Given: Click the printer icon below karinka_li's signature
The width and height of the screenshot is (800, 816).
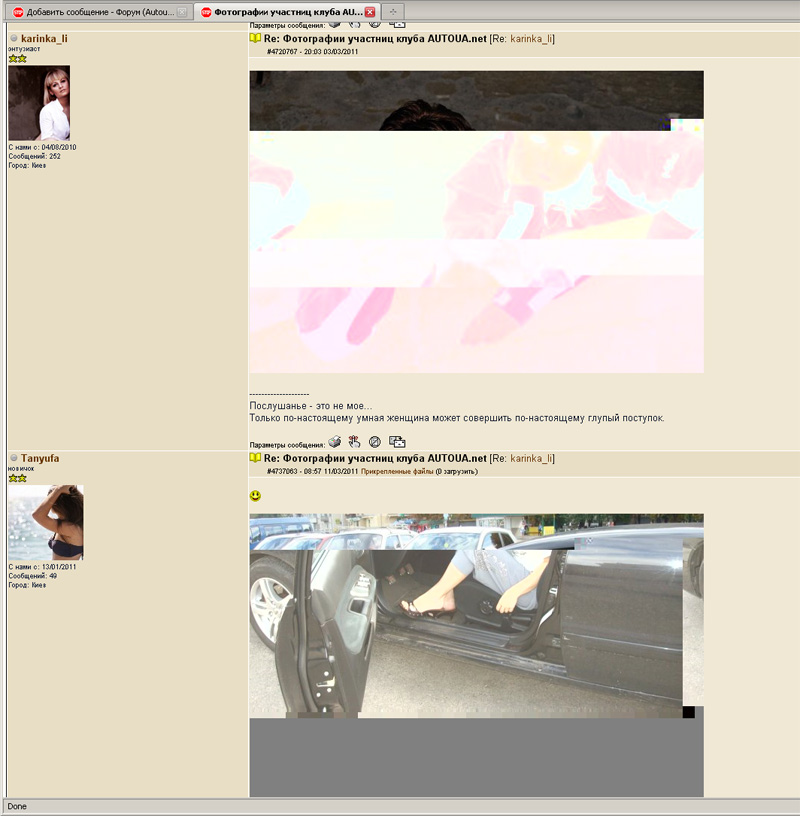Looking at the screenshot, I should pos(335,441).
